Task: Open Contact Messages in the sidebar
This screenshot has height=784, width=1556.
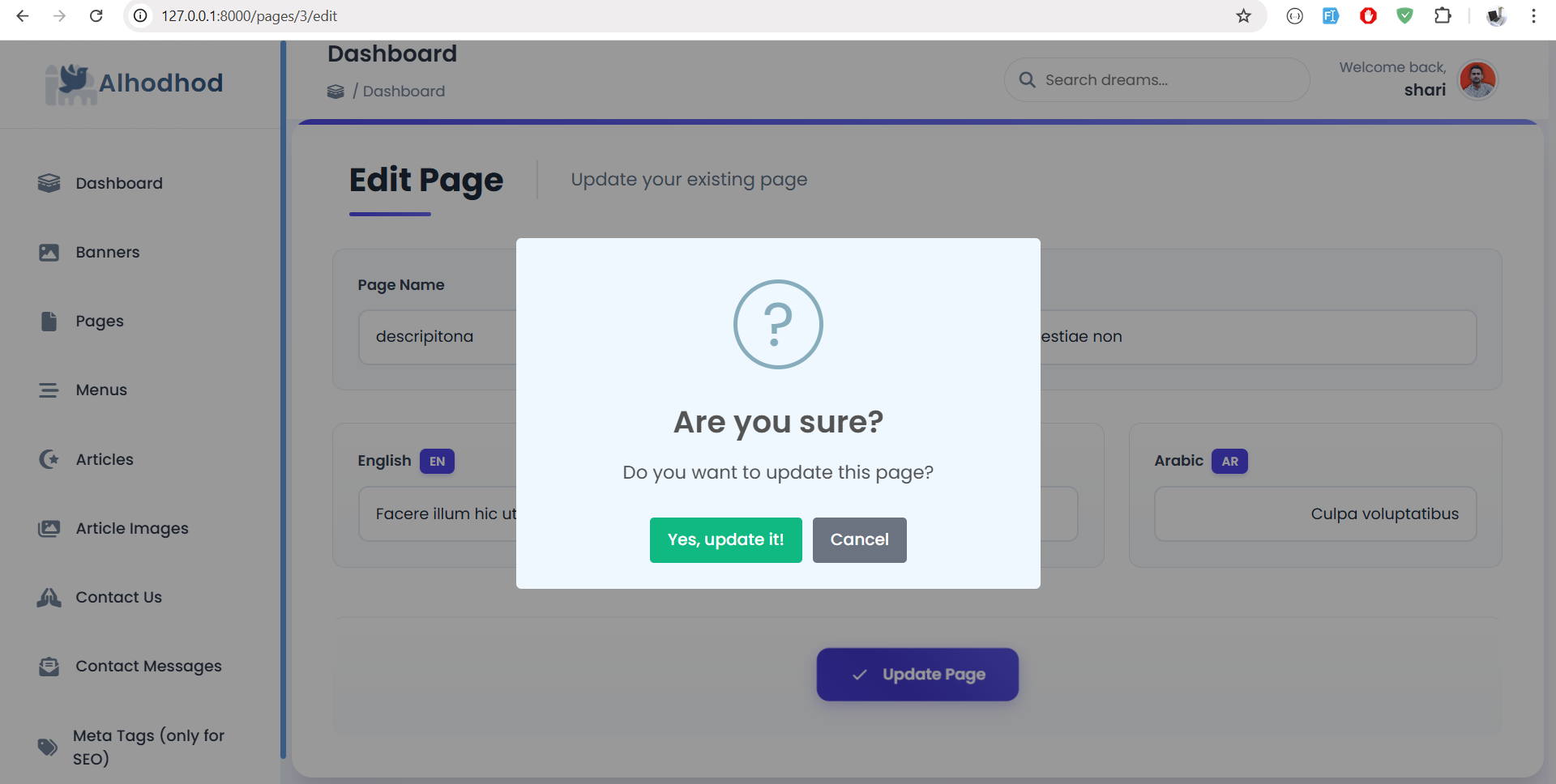Action: (x=148, y=667)
